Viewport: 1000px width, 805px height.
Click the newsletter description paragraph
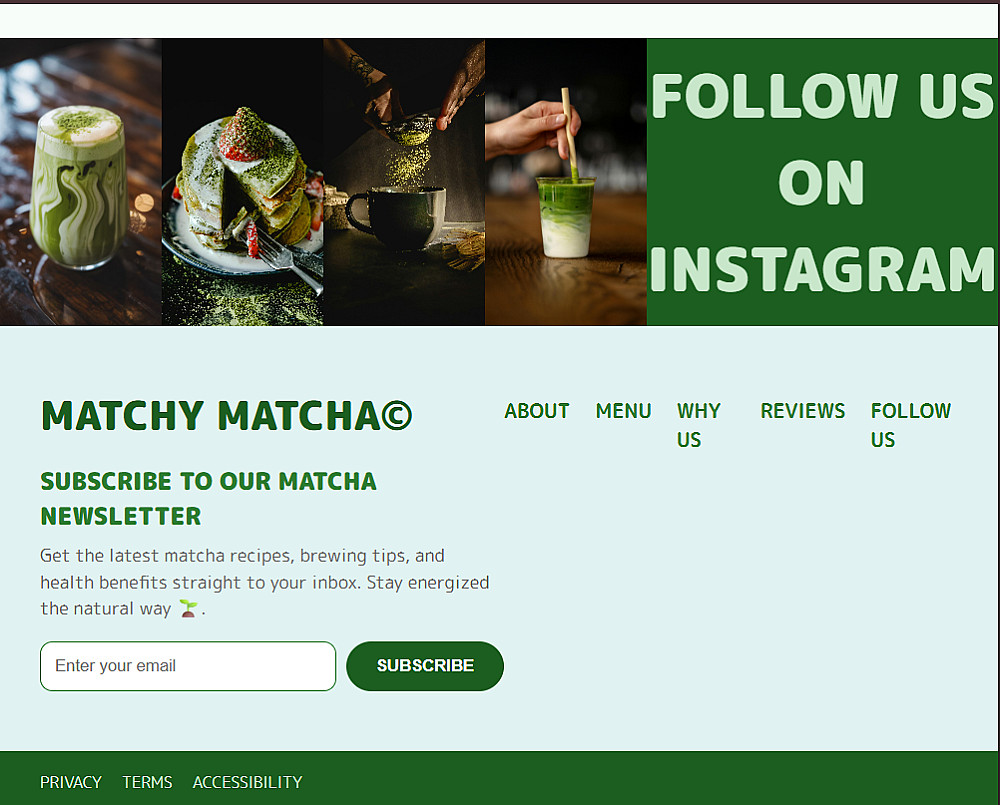coord(265,582)
